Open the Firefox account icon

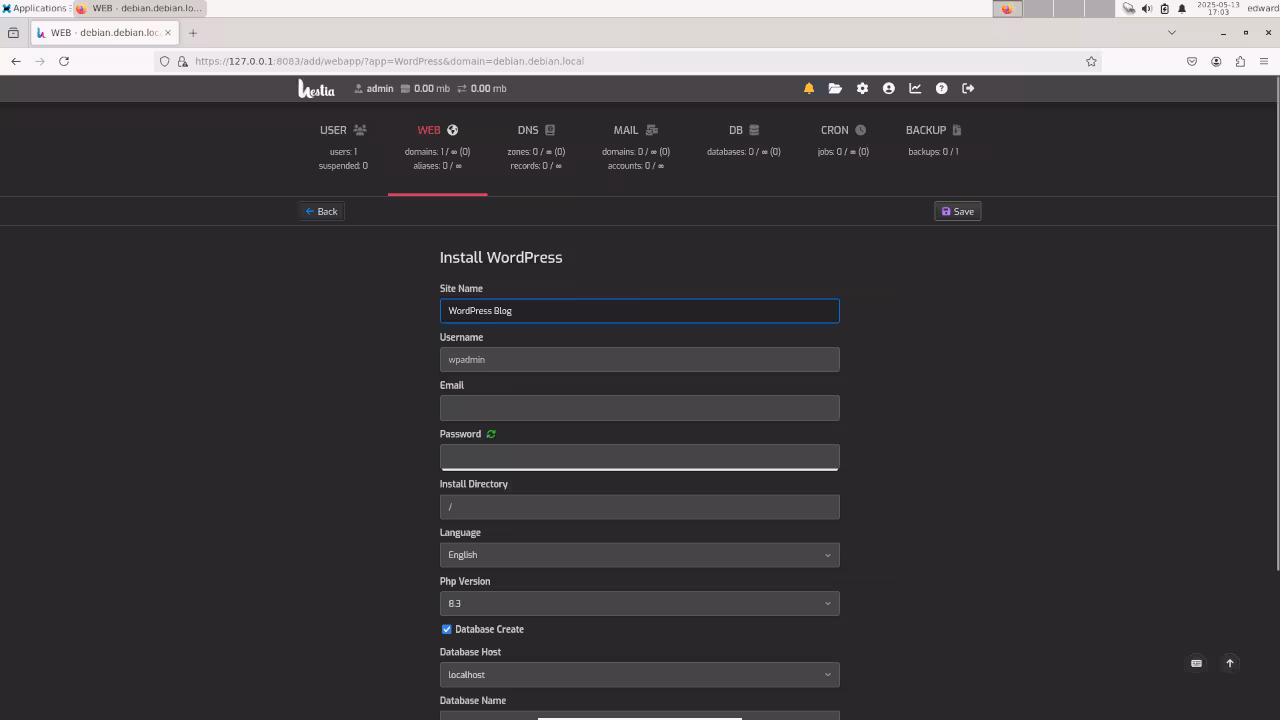[x=1216, y=61]
